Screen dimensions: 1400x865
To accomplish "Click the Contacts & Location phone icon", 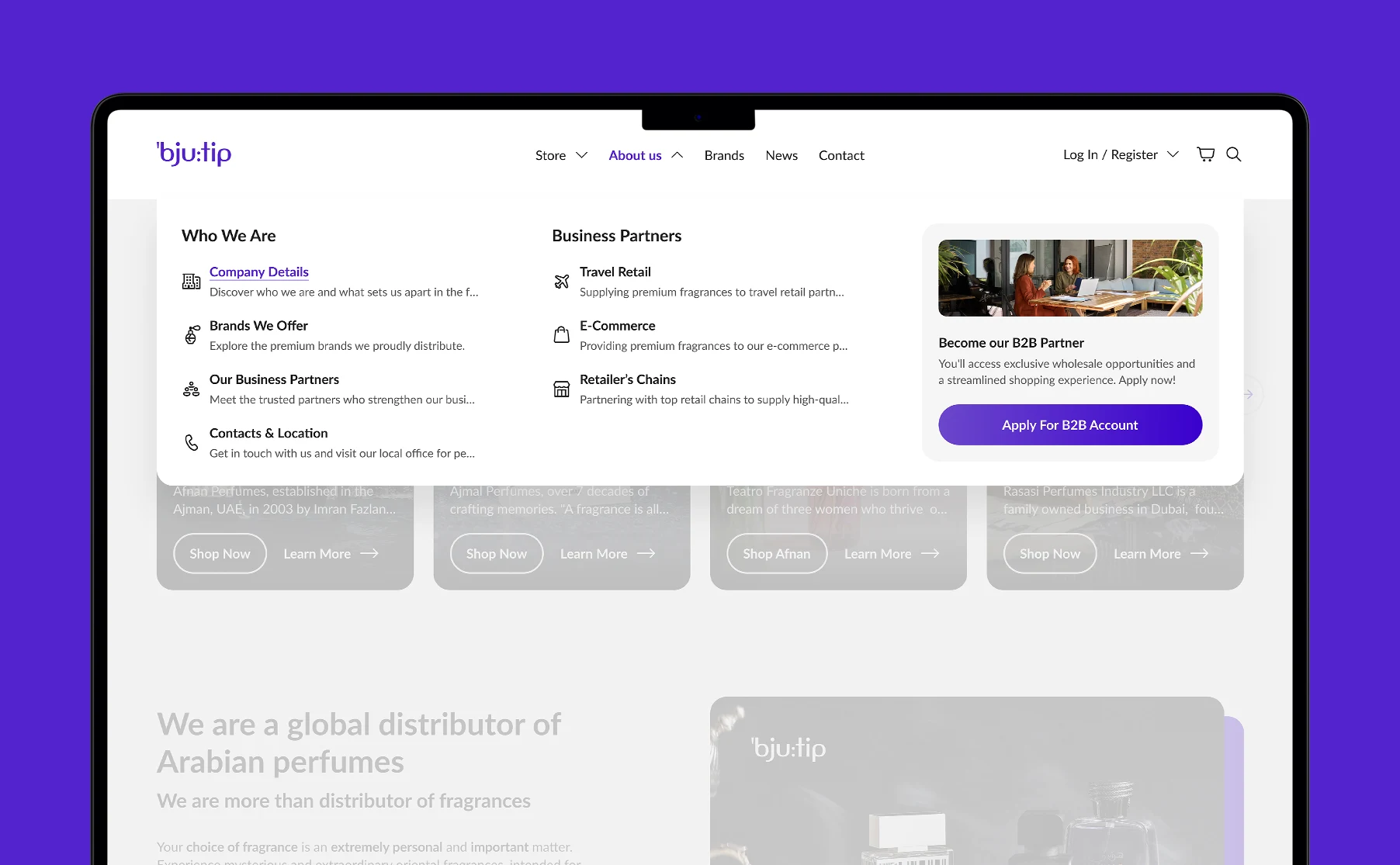I will point(191,442).
